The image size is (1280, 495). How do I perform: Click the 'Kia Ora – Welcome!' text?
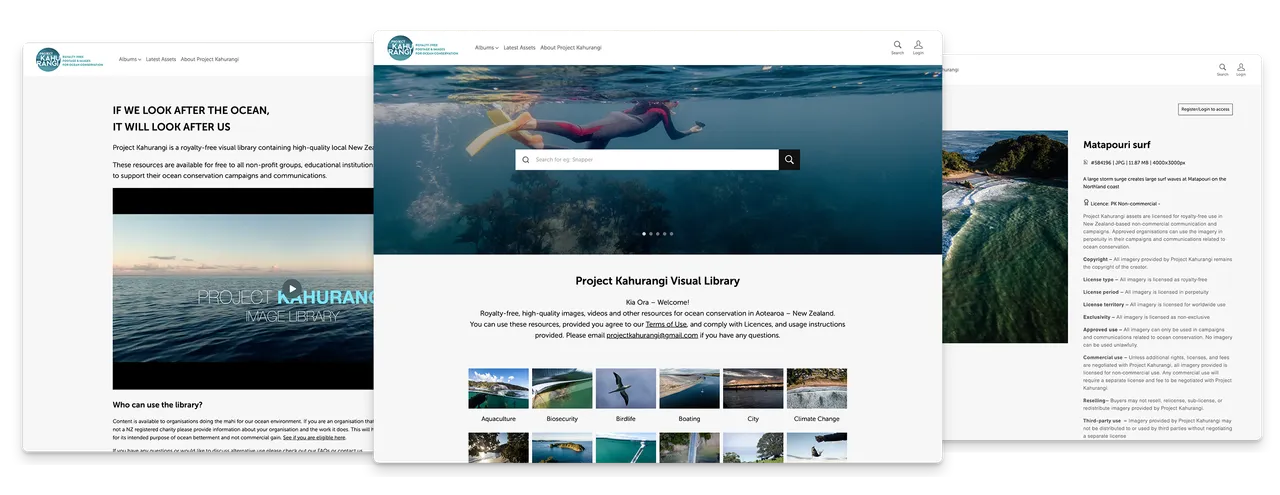pyautogui.click(x=657, y=302)
